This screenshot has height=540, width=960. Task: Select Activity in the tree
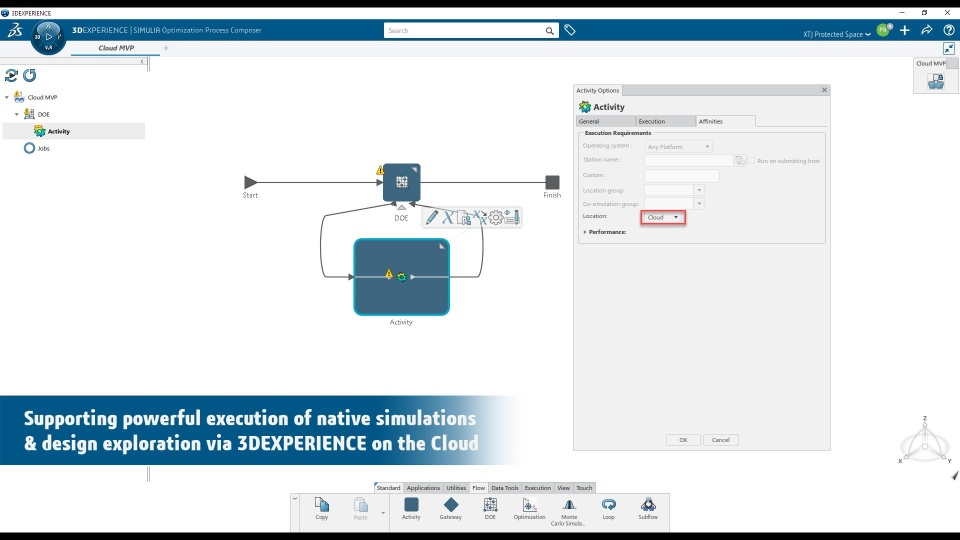[58, 131]
